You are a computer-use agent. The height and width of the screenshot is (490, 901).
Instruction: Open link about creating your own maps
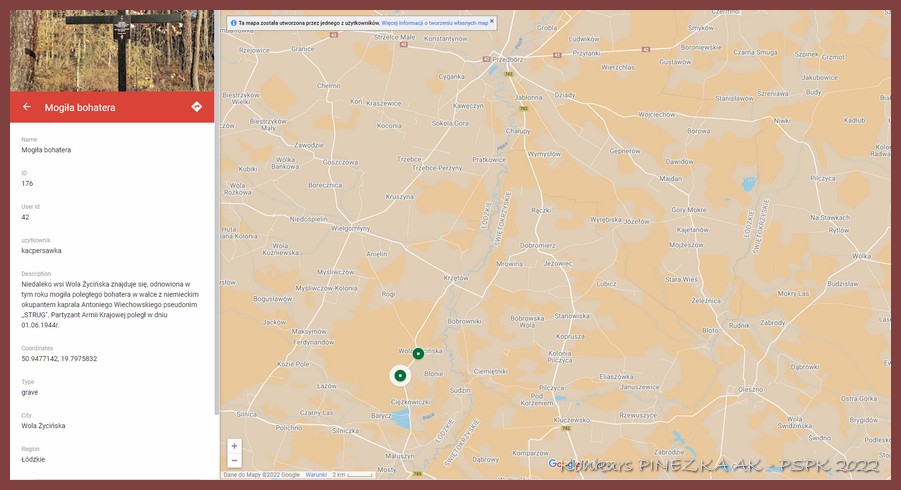click(435, 23)
